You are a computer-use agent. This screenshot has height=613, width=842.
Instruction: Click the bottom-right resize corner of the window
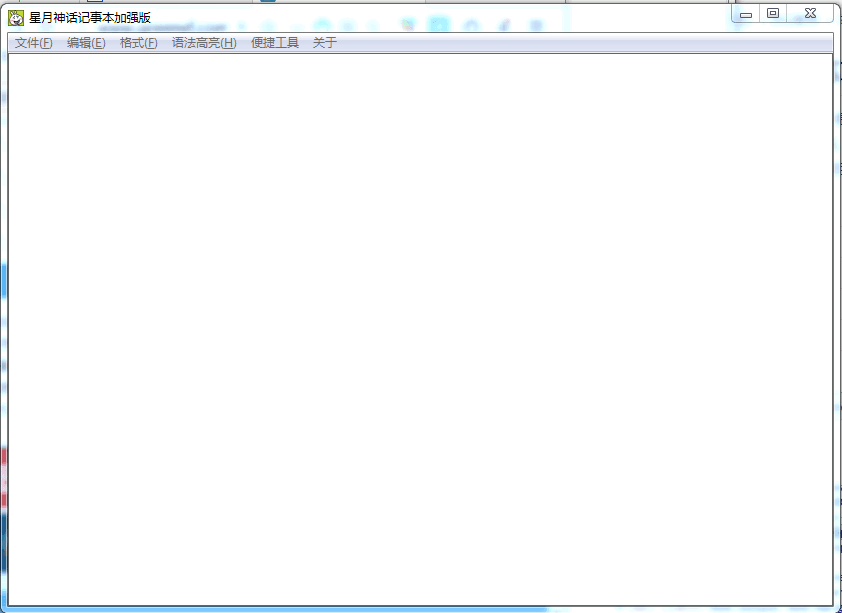837,609
